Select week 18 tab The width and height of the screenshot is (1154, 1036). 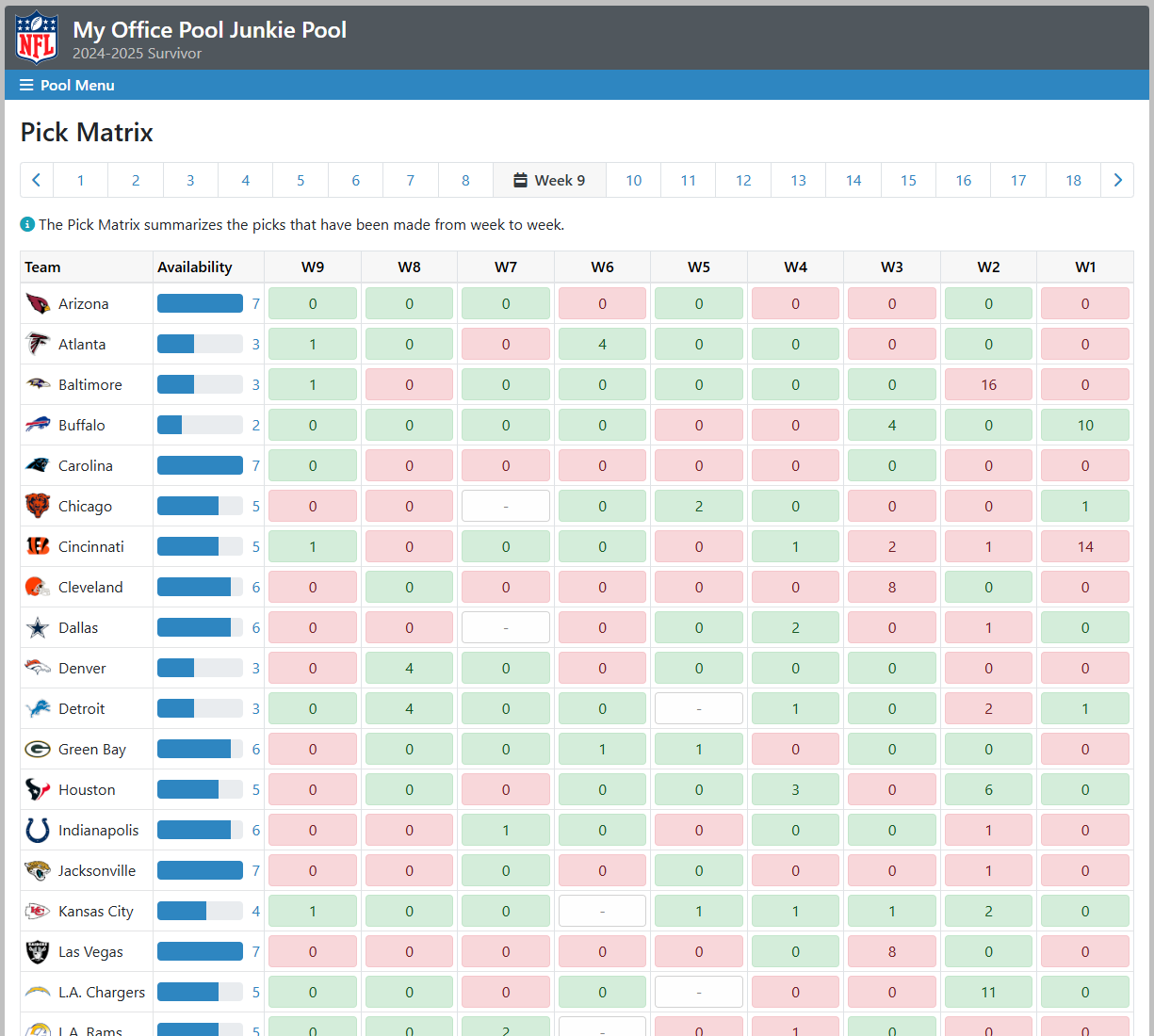[1074, 180]
